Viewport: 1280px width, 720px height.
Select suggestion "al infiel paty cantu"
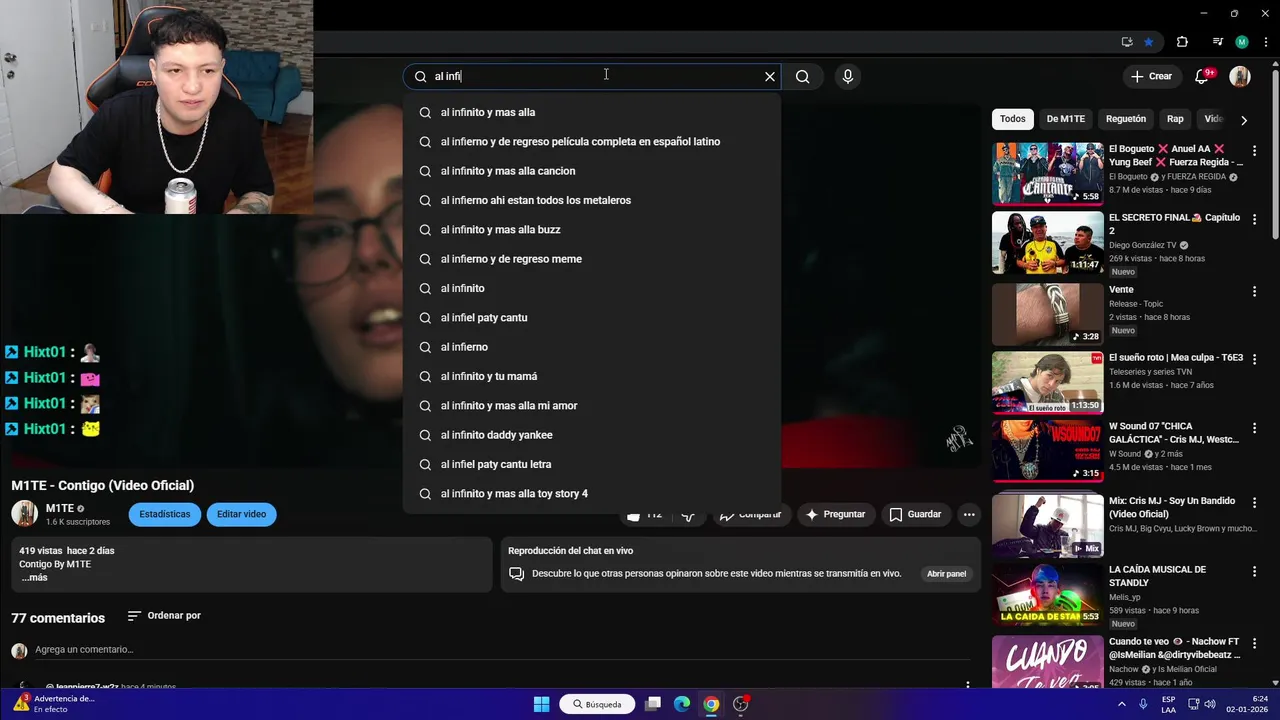pyautogui.click(x=592, y=318)
